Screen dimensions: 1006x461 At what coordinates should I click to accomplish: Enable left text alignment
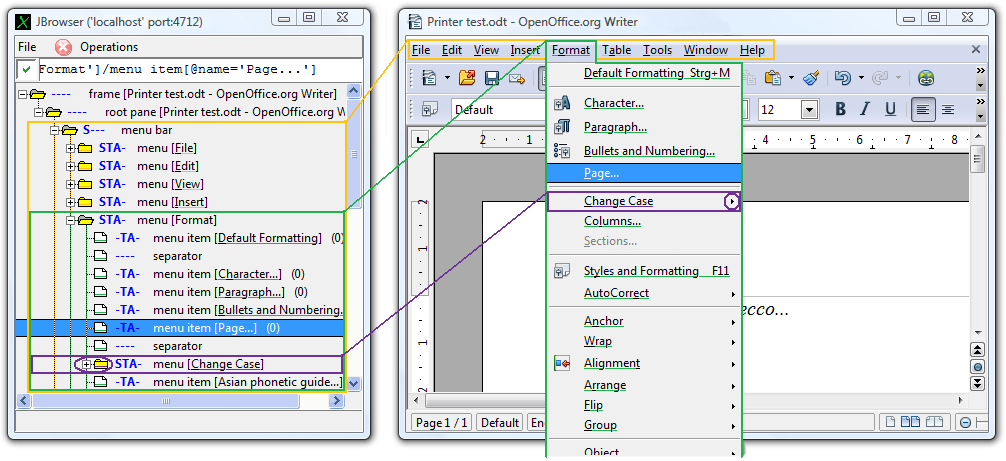(922, 109)
